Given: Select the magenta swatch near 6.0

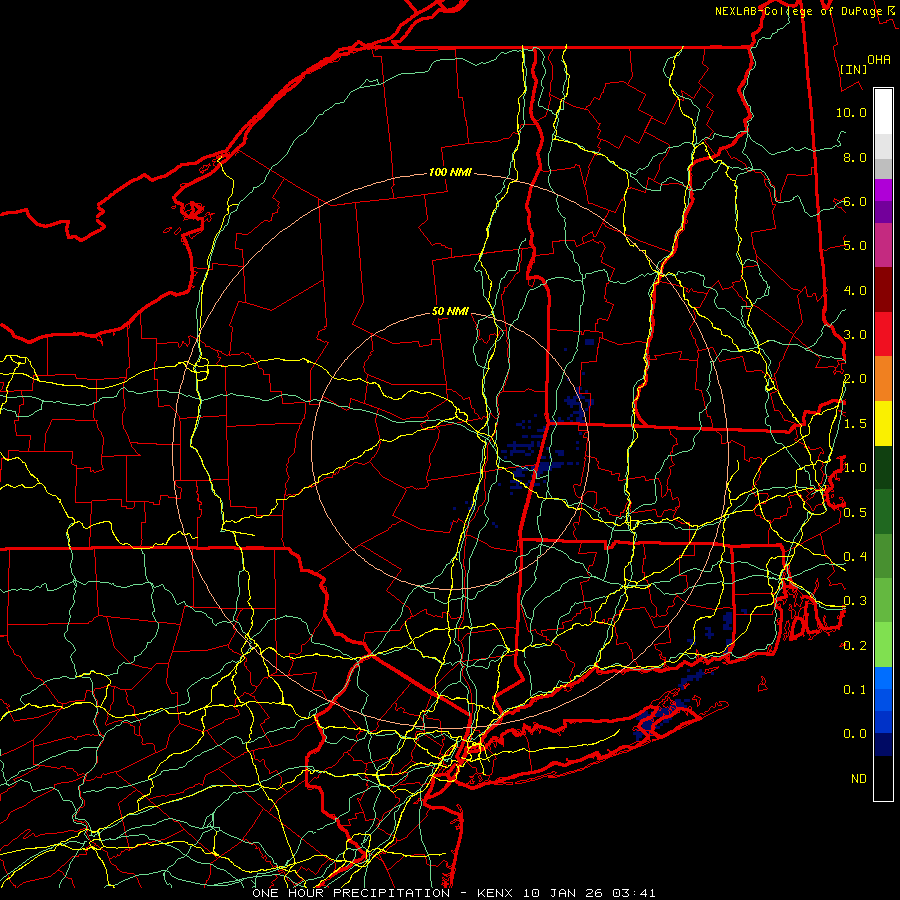Looking at the screenshot, I should click(x=883, y=190).
